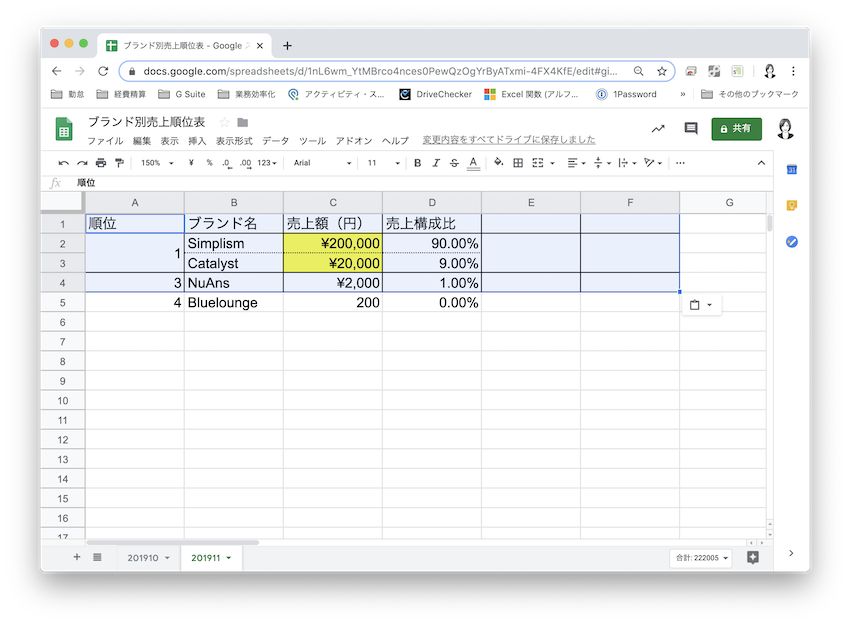Click the 変更内容をすべてドライブに保存しました link
Image resolution: width=850 pixels, height=625 pixels.
point(508,140)
